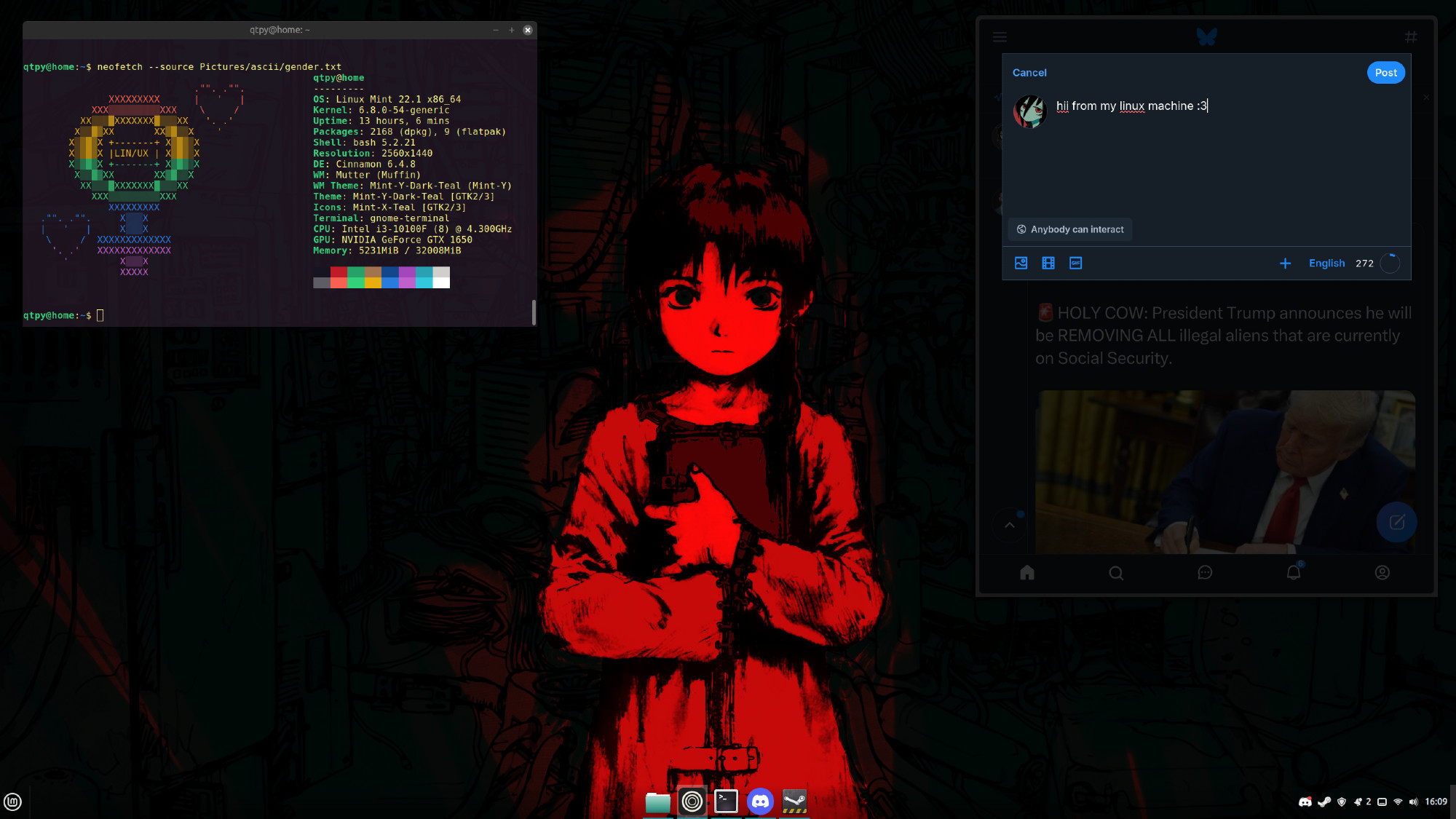Open Bluesky Notifications bell tab
The height and width of the screenshot is (819, 1456).
[1294, 573]
